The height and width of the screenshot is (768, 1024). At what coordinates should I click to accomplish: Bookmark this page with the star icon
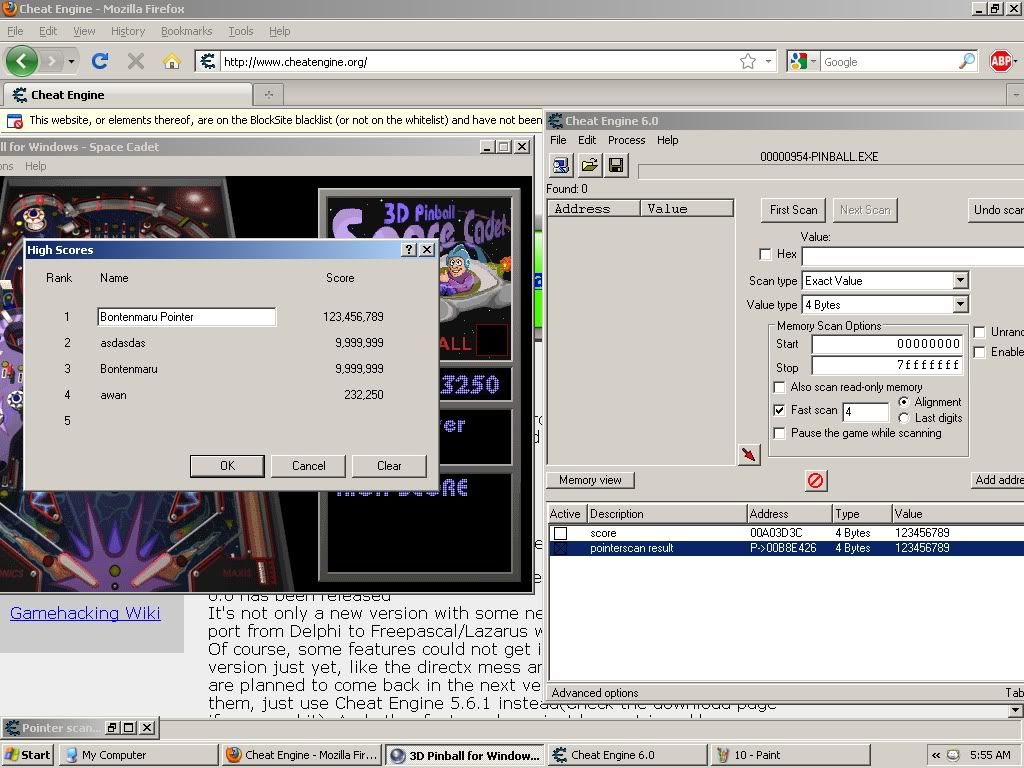tap(748, 61)
